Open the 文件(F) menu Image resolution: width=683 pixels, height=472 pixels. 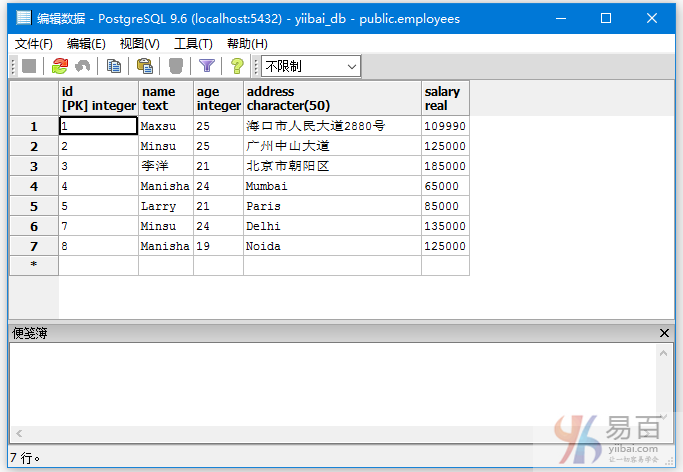click(34, 43)
